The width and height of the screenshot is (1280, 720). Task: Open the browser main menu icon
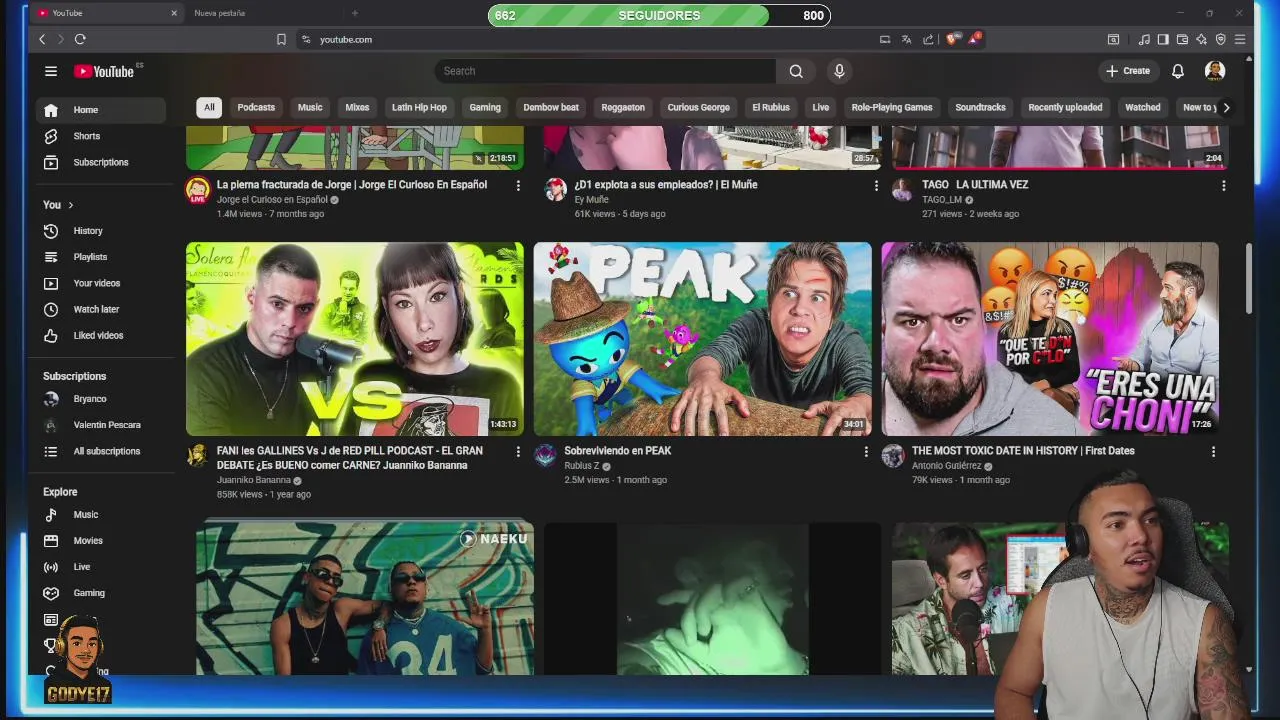[x=1240, y=39]
